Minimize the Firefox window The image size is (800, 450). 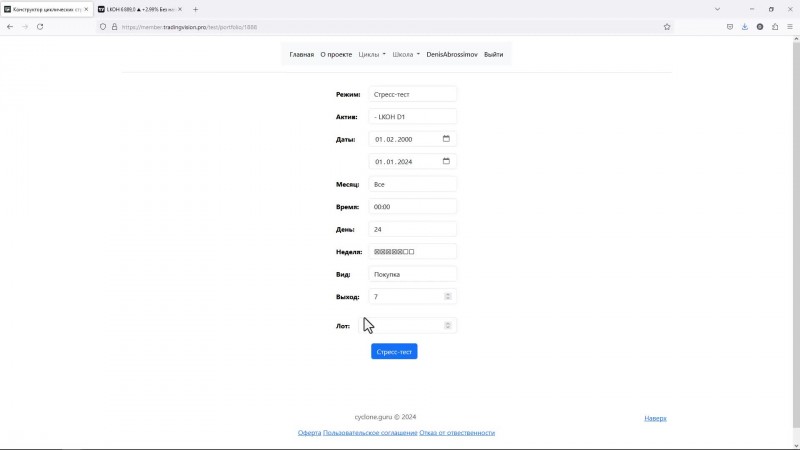click(752, 9)
